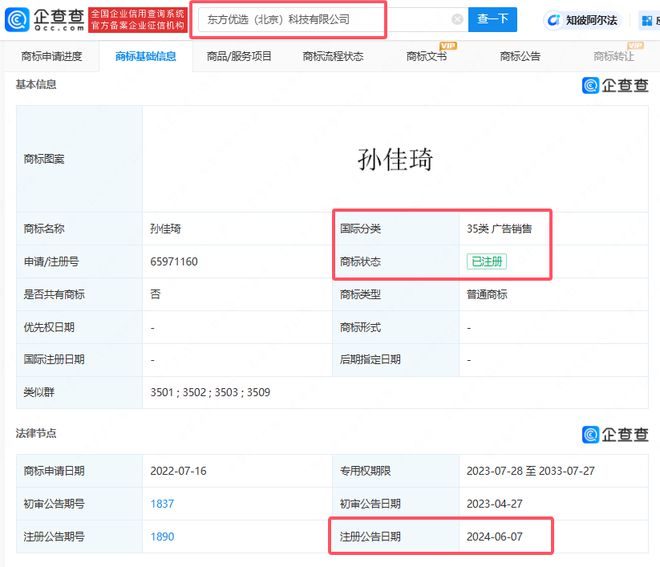Open registration announcement issue 1890 link
Viewport: 660px width, 567px height.
click(x=162, y=537)
